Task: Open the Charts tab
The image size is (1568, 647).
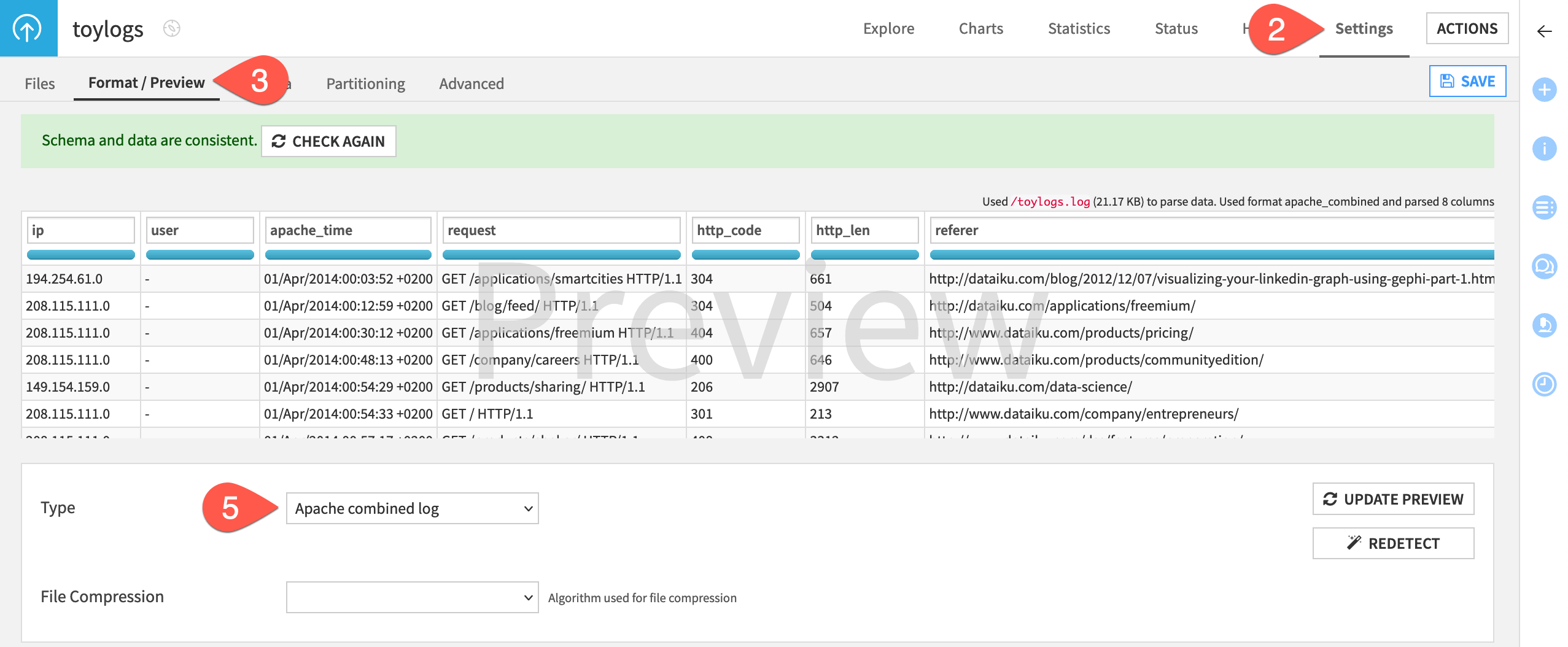Action: tap(980, 28)
